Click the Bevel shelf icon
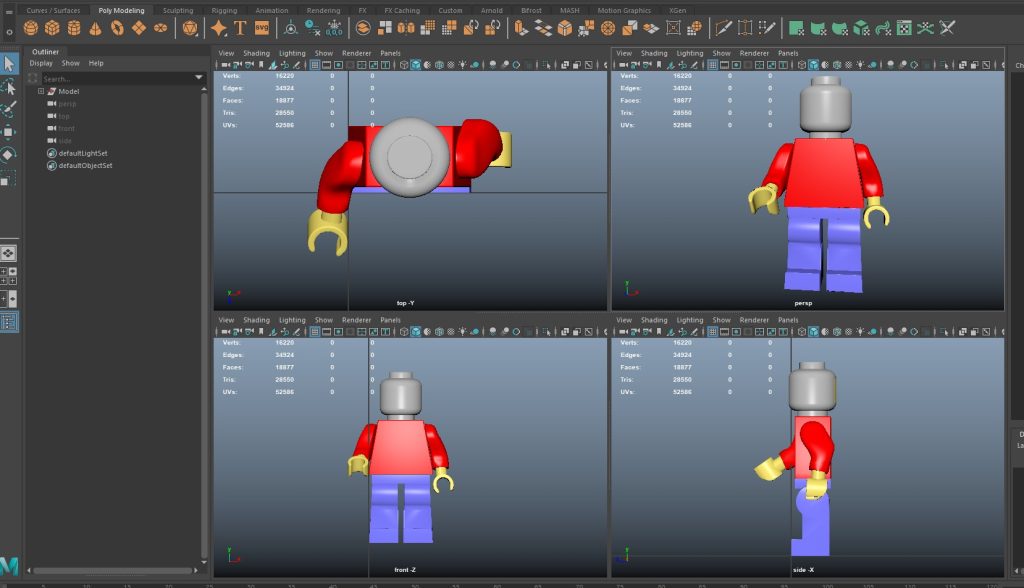 (565, 28)
